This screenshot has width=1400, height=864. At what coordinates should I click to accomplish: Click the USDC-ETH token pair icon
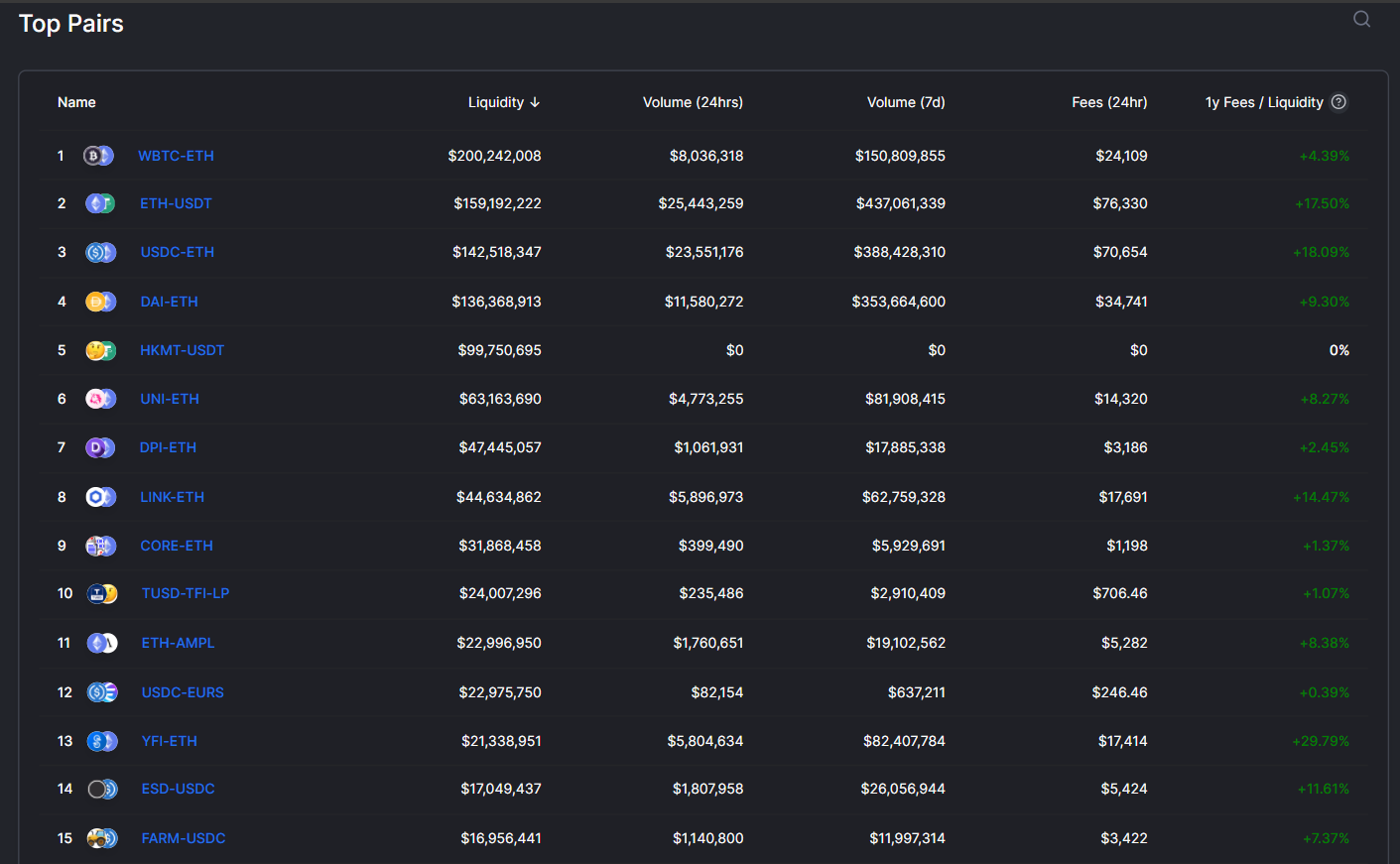pos(101,252)
